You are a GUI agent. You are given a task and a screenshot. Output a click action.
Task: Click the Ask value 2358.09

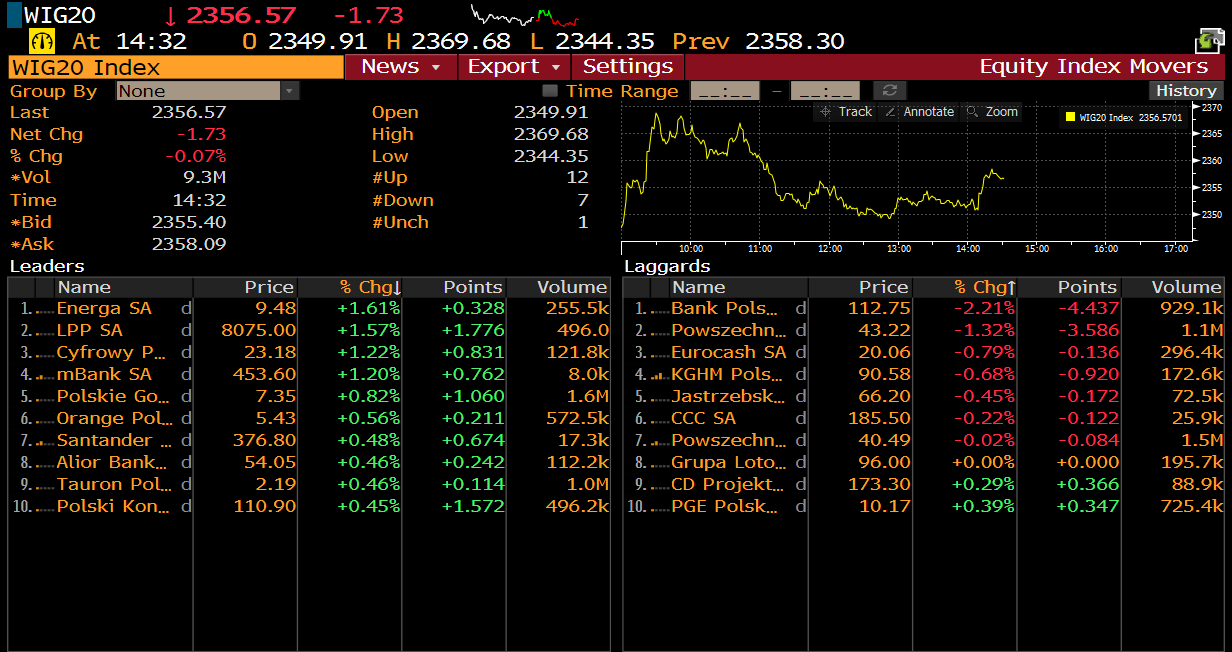coord(189,244)
